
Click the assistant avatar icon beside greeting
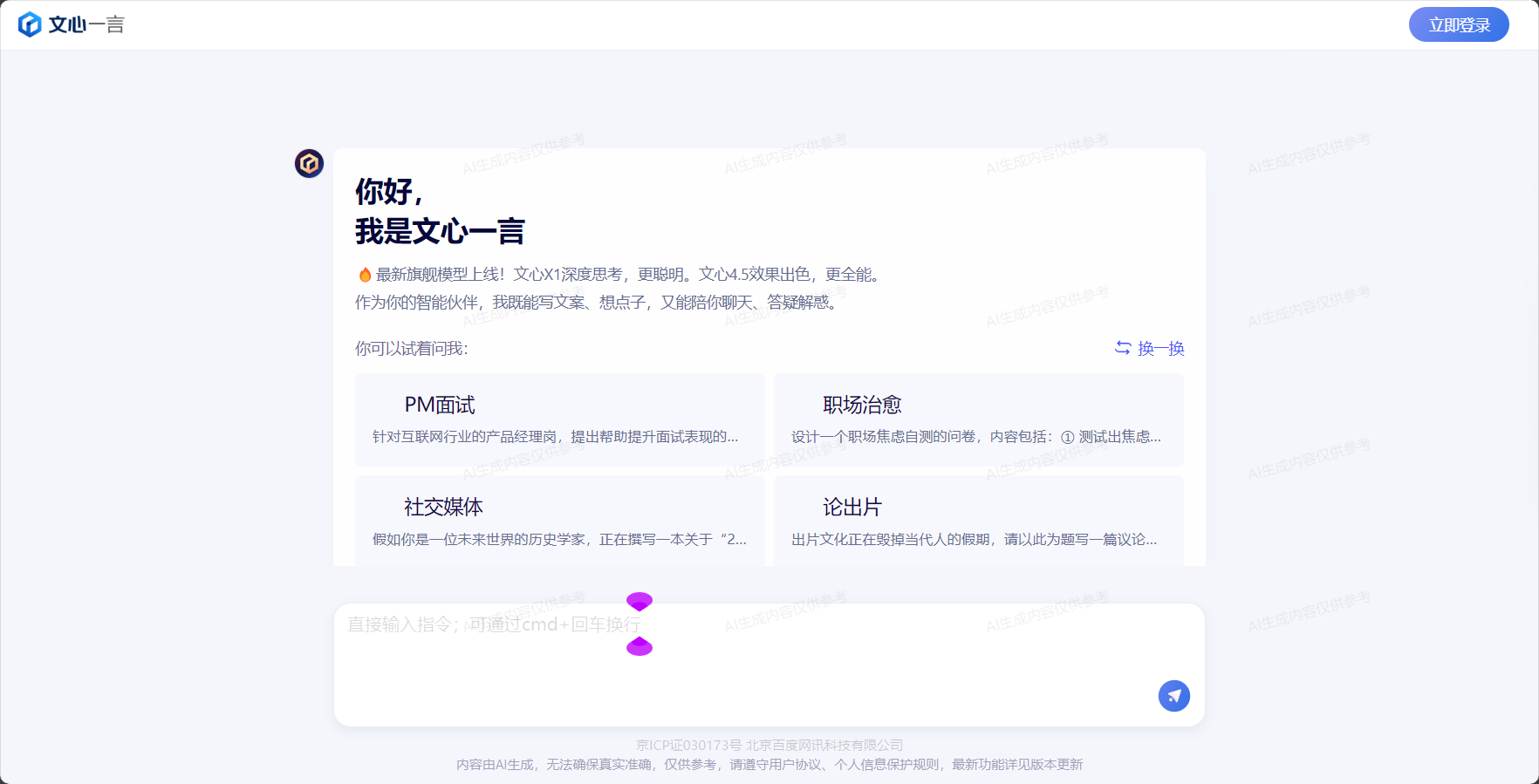click(309, 163)
